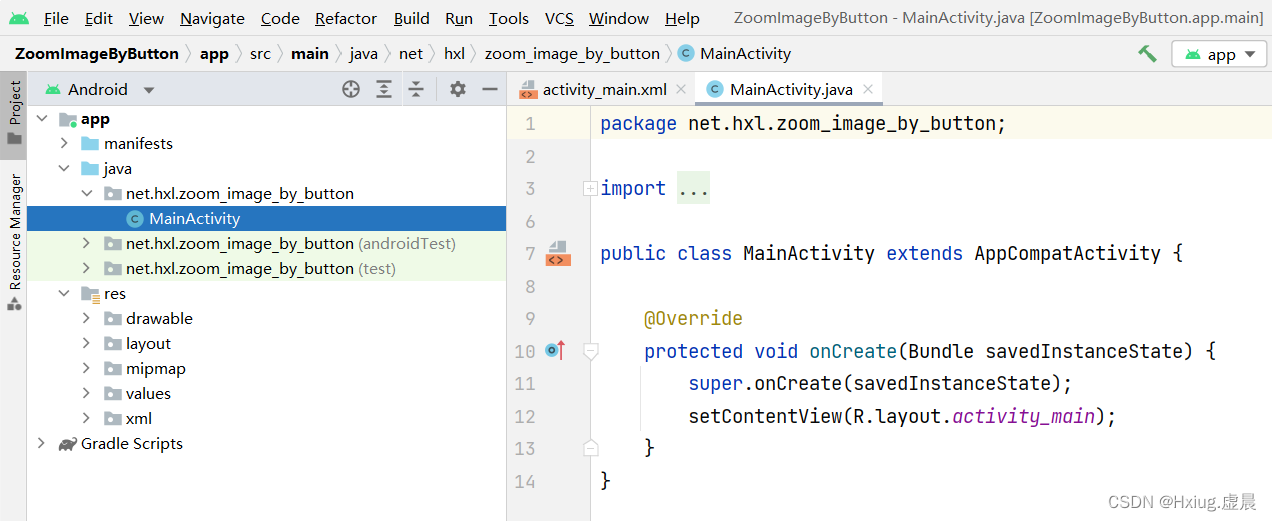This screenshot has width=1272, height=521.
Task: Collapse the java folder
Action: tap(64, 169)
